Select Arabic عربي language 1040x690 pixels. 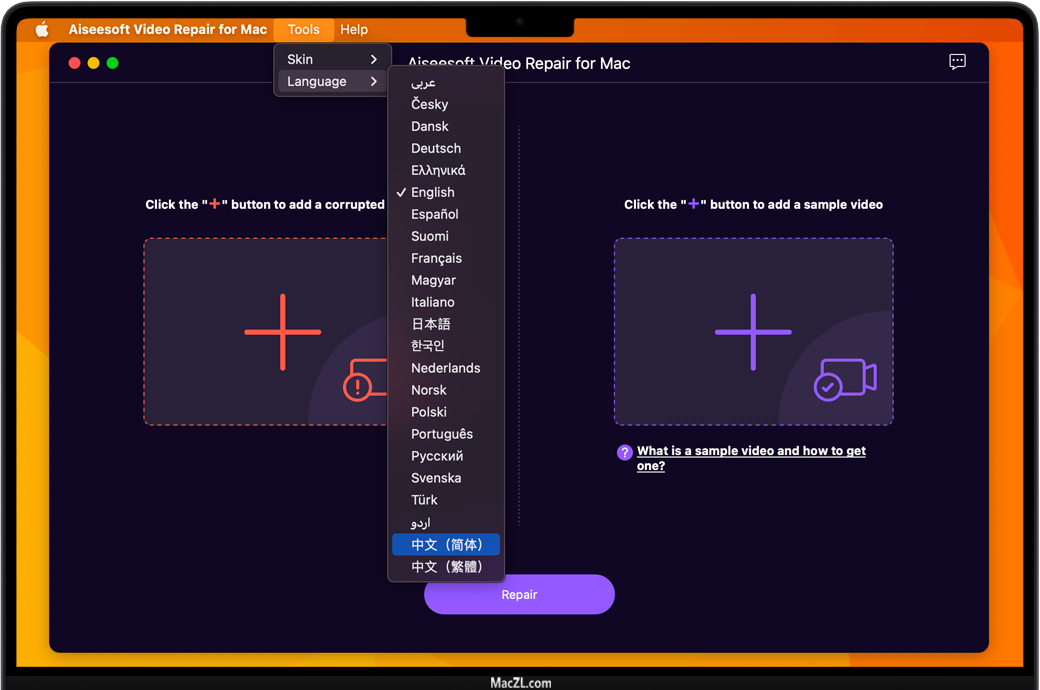(446, 82)
